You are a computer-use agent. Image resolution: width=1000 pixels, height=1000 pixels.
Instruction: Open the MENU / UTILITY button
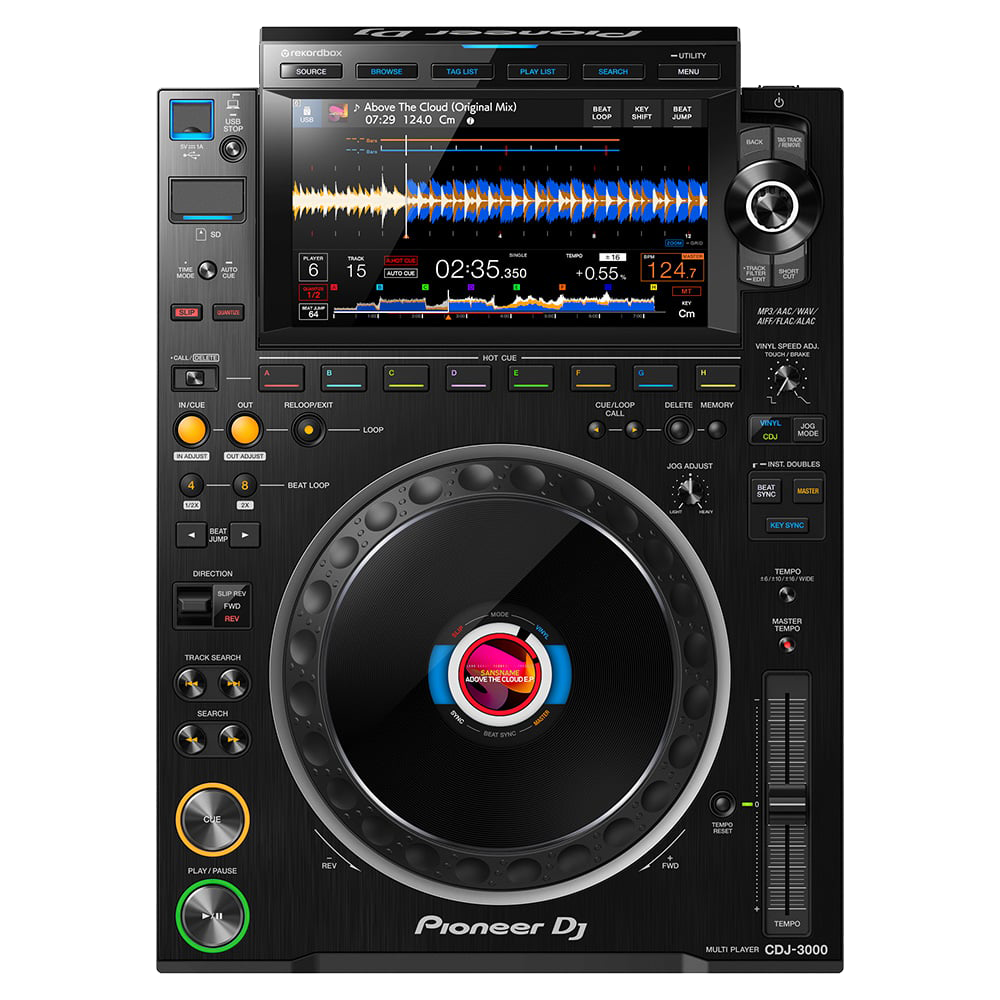[x=688, y=71]
